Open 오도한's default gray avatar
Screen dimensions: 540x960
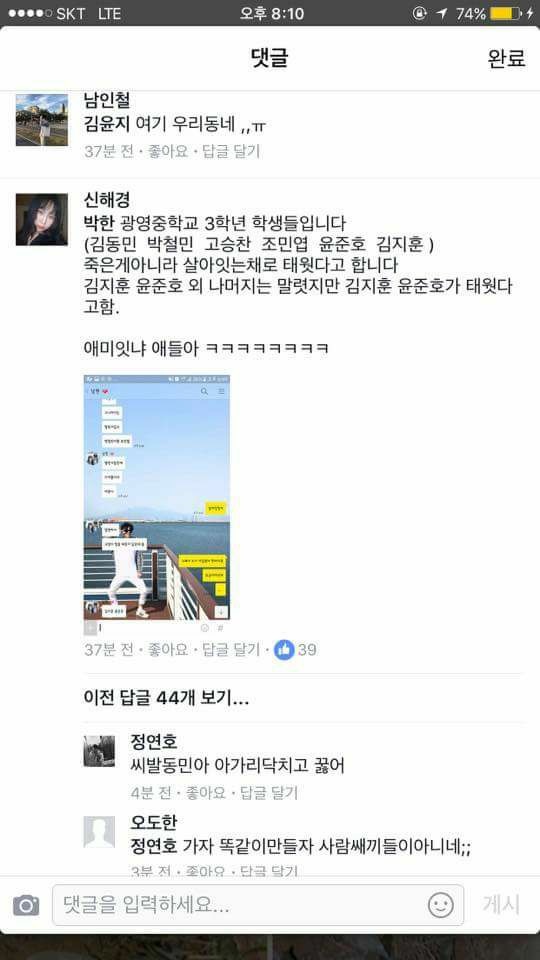(x=99, y=832)
